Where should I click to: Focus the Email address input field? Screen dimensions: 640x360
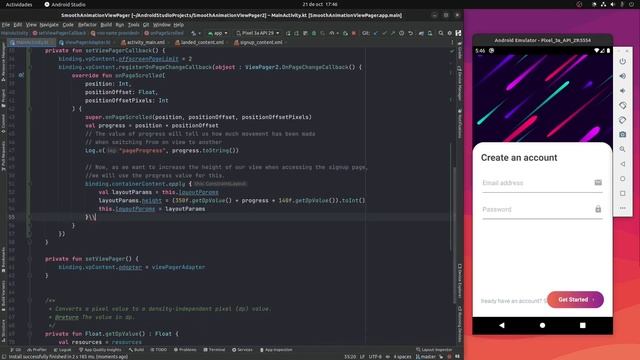pyautogui.click(x=542, y=183)
